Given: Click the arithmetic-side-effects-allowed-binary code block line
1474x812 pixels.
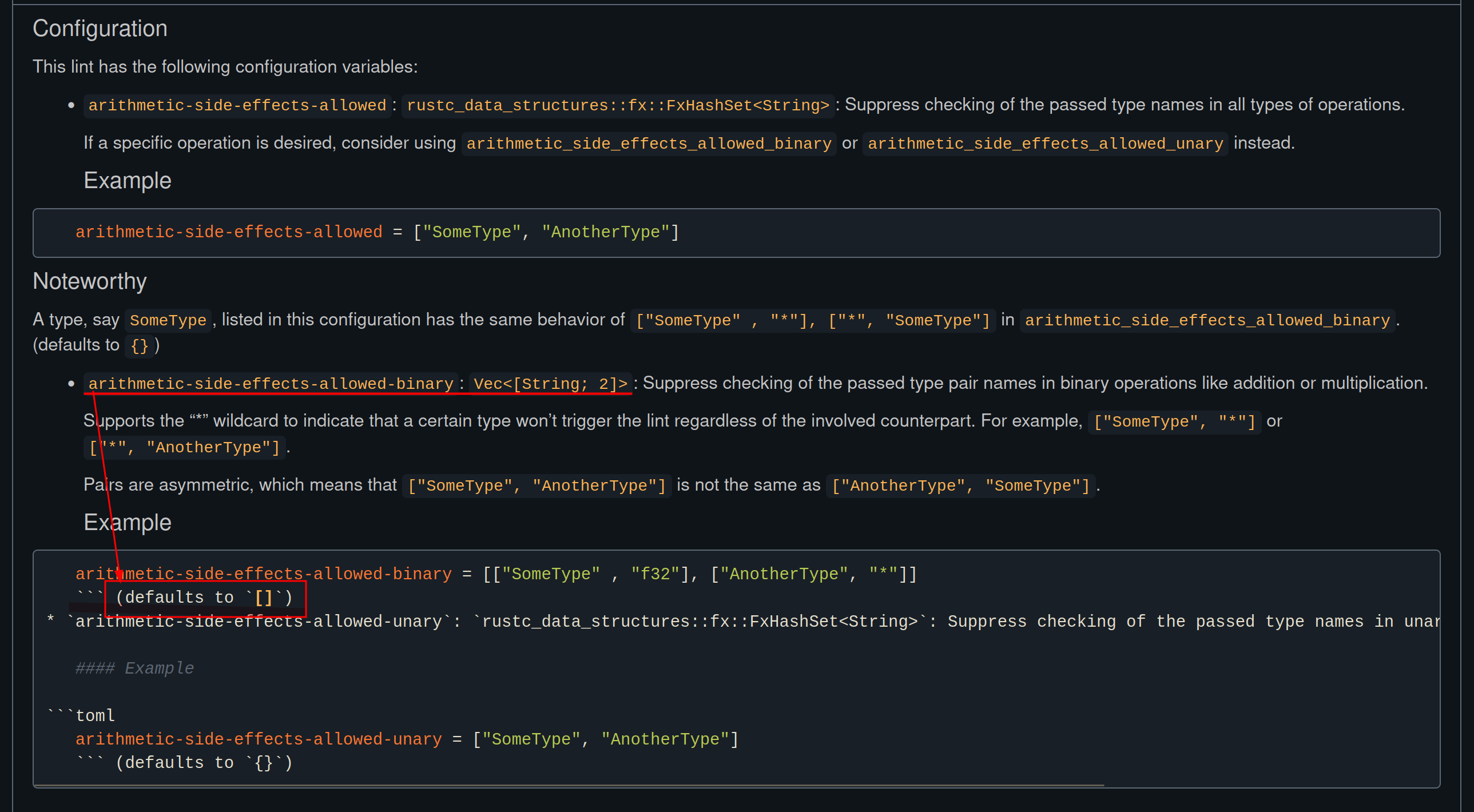Looking at the screenshot, I should pos(496,574).
